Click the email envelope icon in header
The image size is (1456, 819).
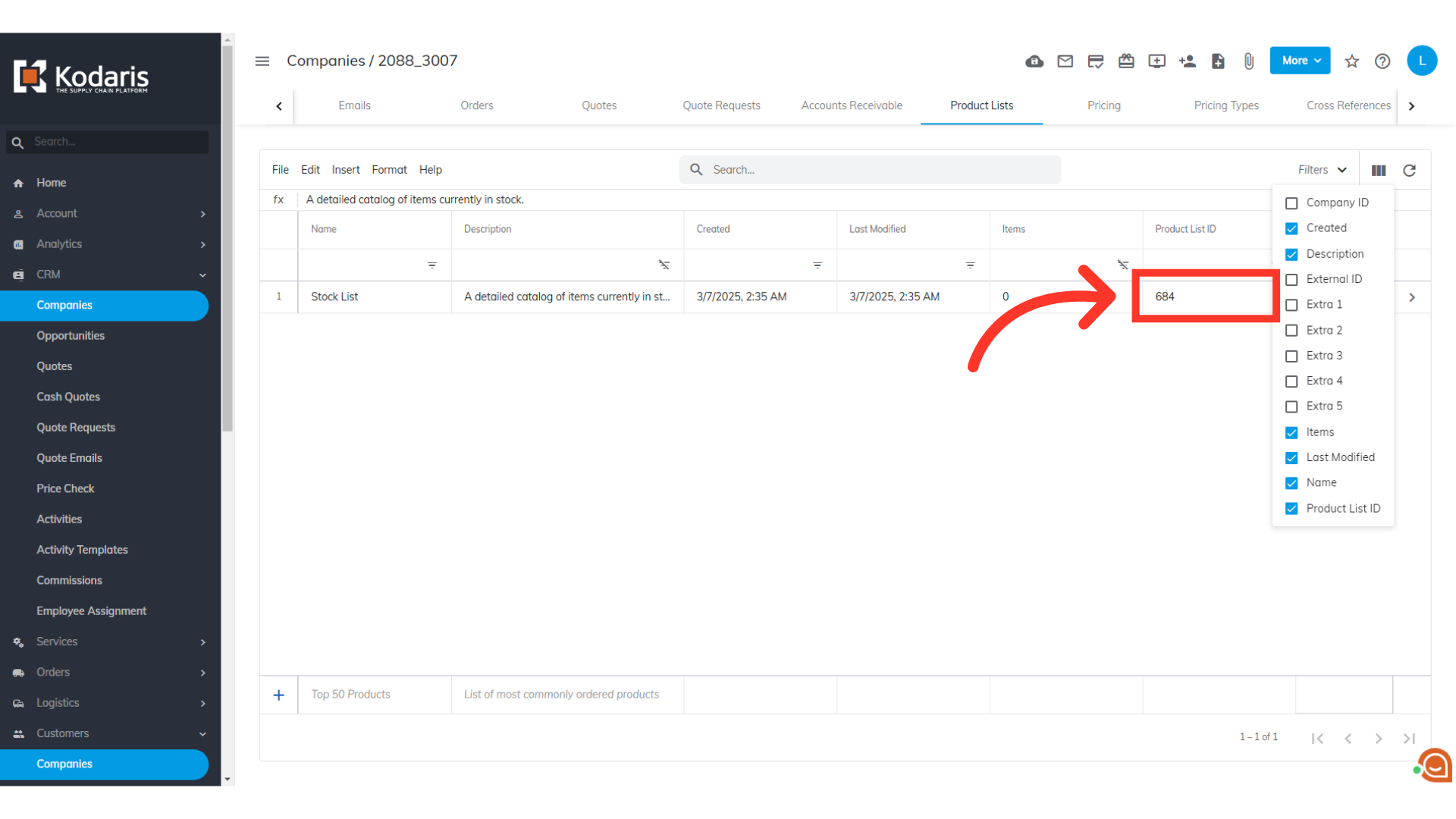tap(1065, 61)
